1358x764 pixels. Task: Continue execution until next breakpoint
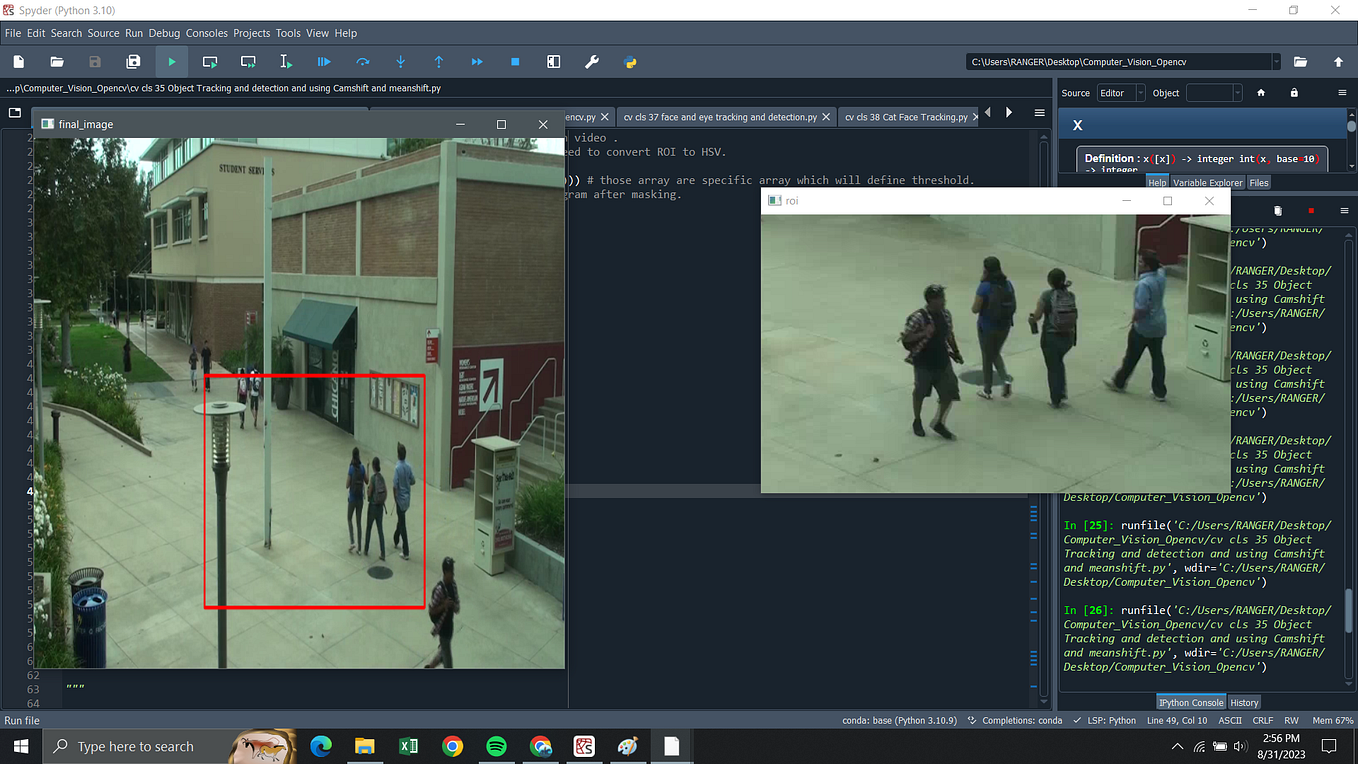[x=477, y=62]
